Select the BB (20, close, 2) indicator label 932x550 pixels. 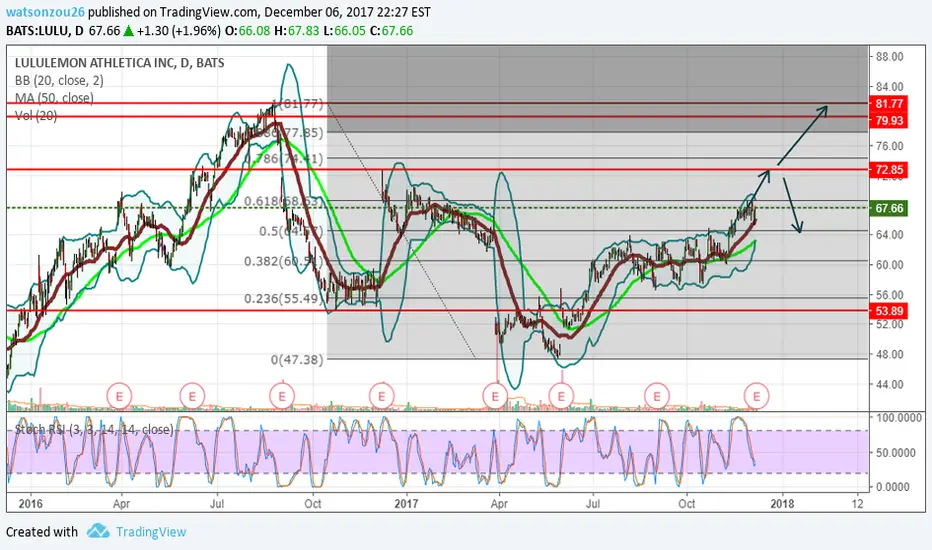[x=59, y=80]
